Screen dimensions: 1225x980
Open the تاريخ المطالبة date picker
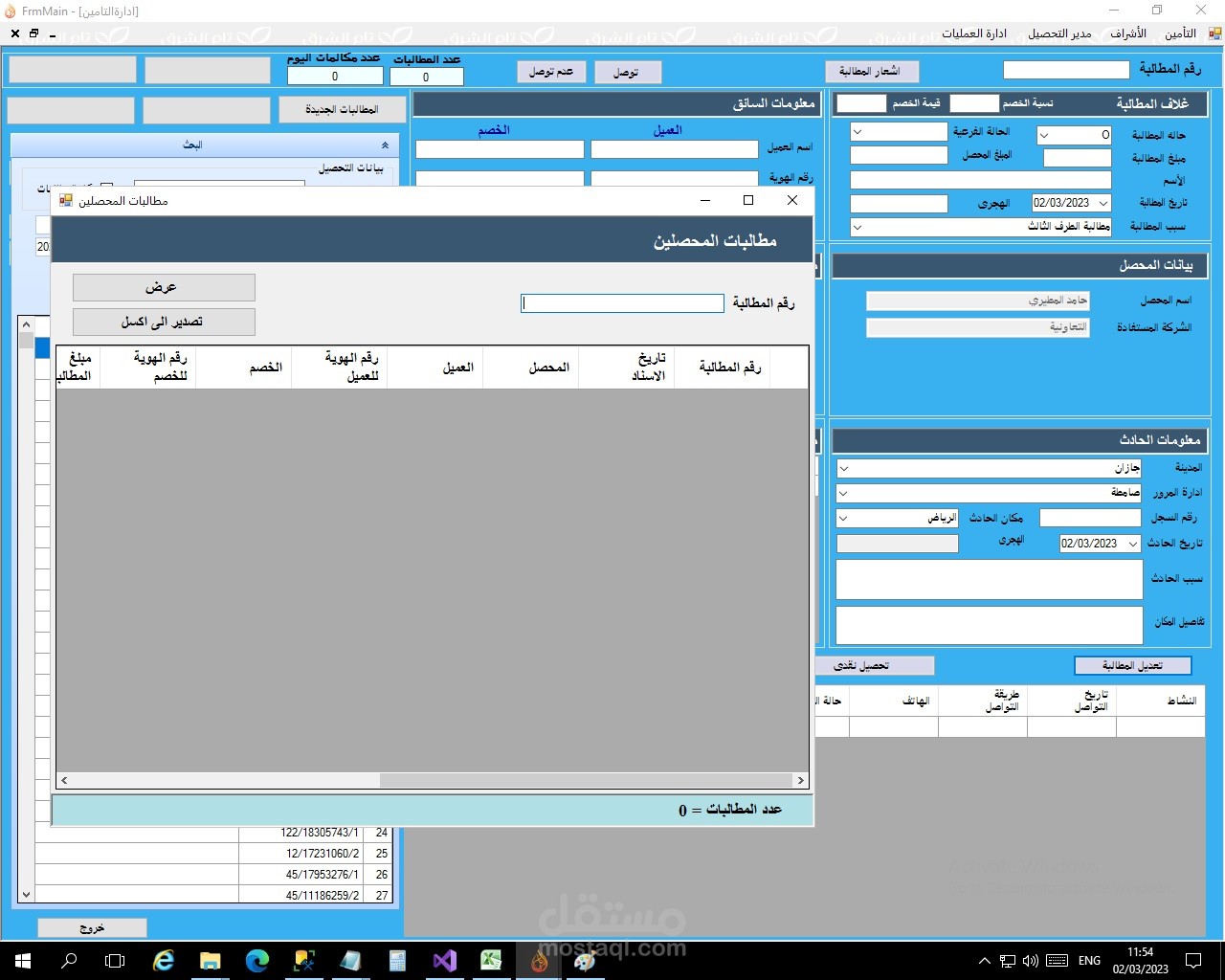pos(1103,203)
